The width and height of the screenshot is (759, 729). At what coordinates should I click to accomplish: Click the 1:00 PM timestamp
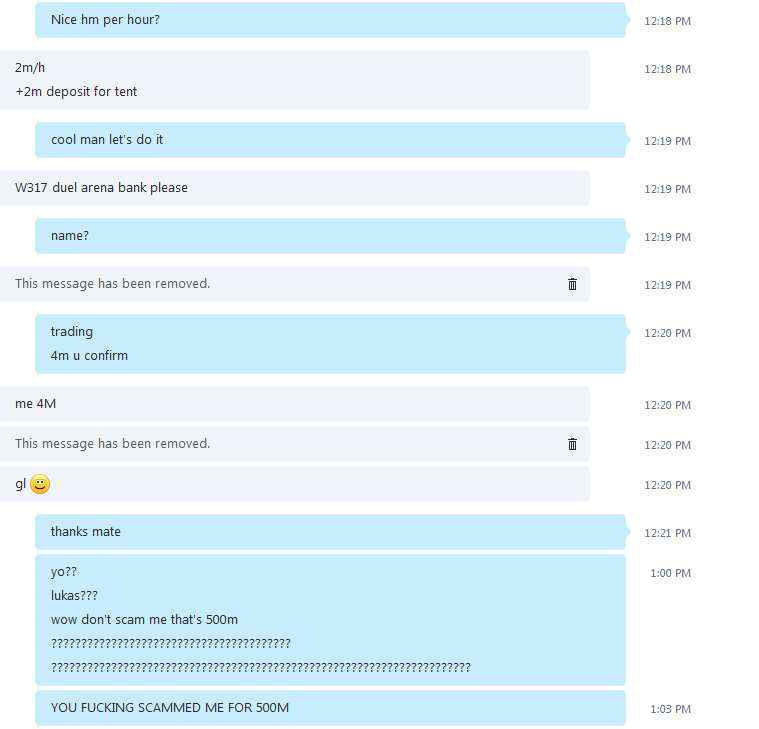coord(670,573)
